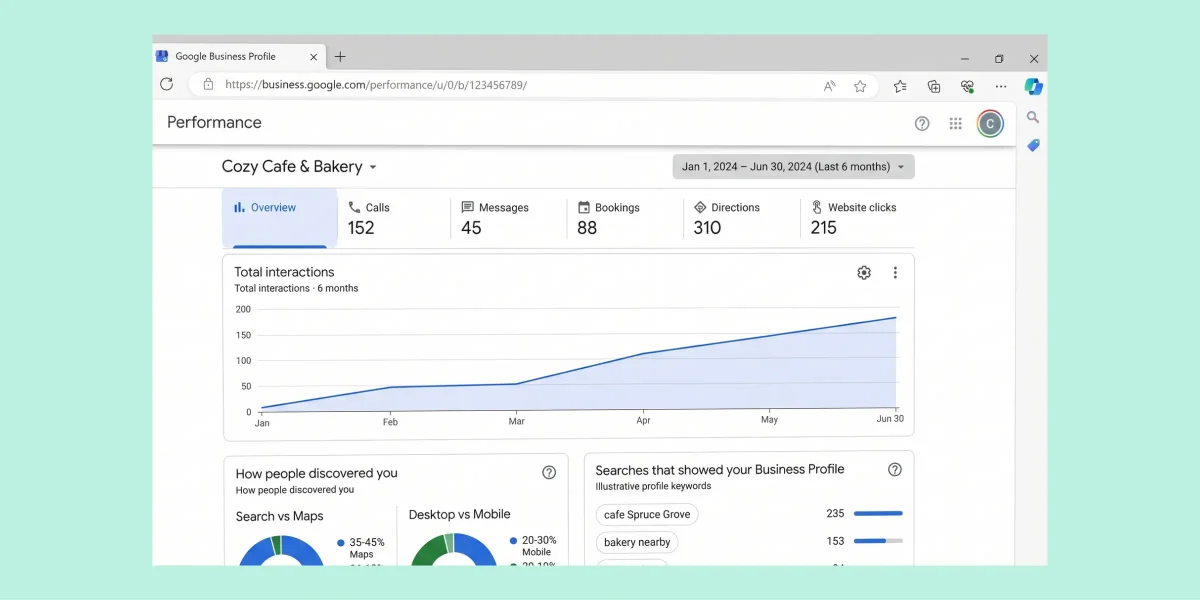The image size is (1200, 600).
Task: Open the Google apps grid
Action: (x=956, y=123)
